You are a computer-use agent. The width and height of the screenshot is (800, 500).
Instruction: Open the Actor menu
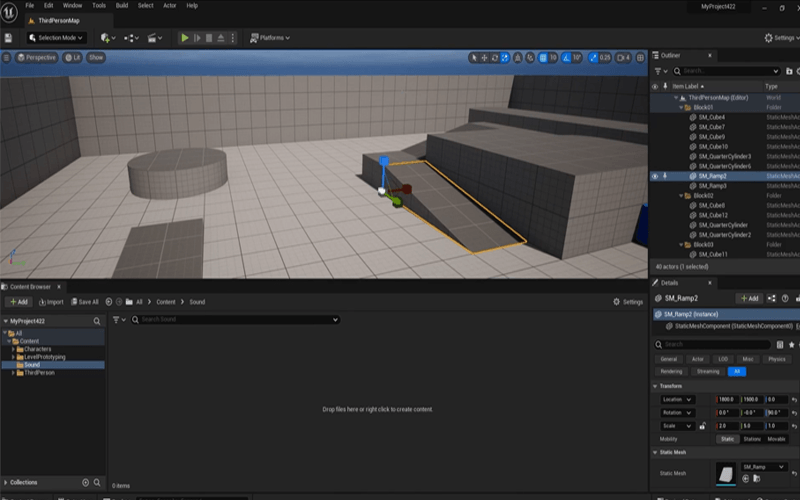(169, 6)
